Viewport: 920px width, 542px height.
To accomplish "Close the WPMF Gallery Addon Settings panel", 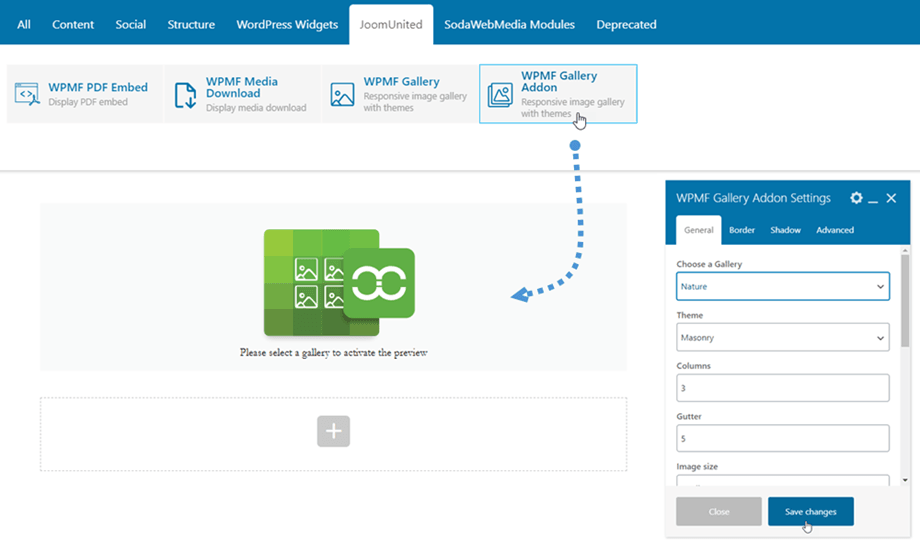I will [x=891, y=198].
